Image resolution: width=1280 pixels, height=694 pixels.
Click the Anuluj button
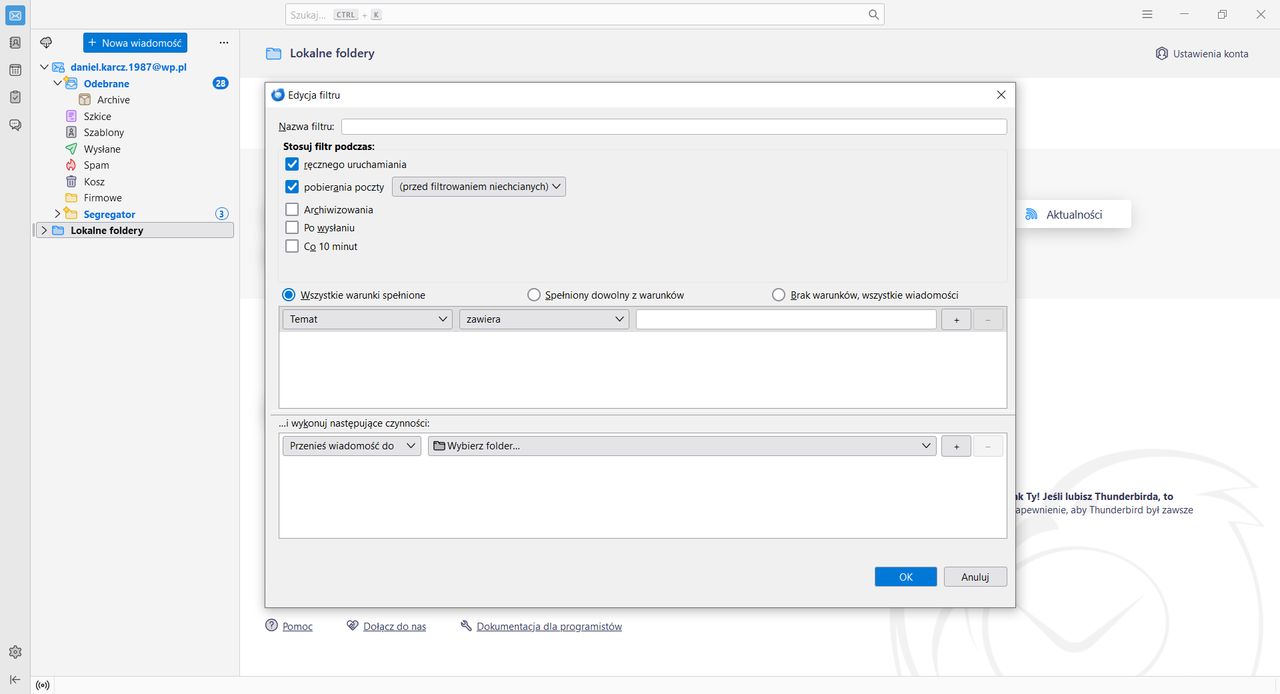975,577
